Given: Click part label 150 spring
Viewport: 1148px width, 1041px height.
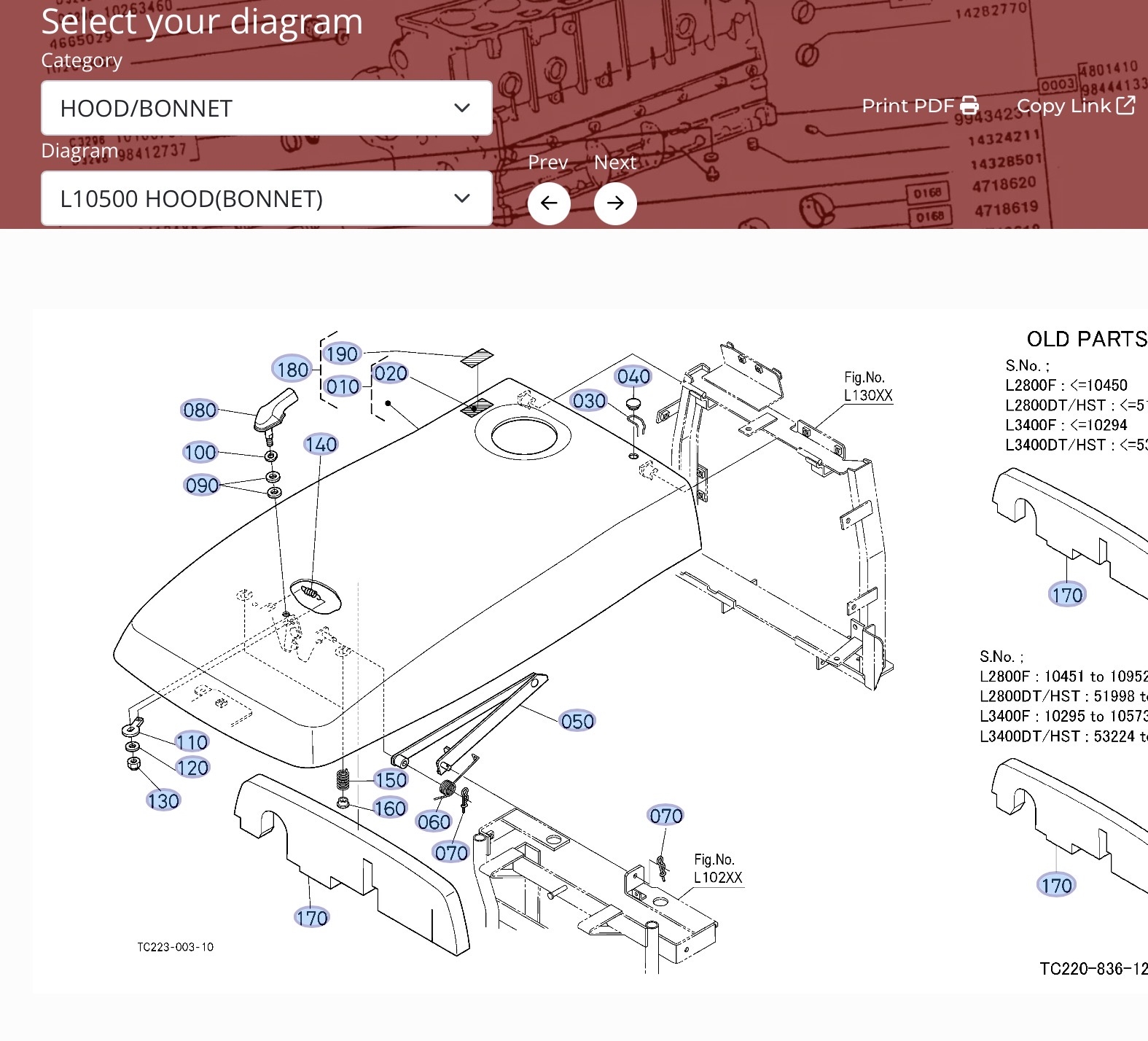Looking at the screenshot, I should [391, 780].
